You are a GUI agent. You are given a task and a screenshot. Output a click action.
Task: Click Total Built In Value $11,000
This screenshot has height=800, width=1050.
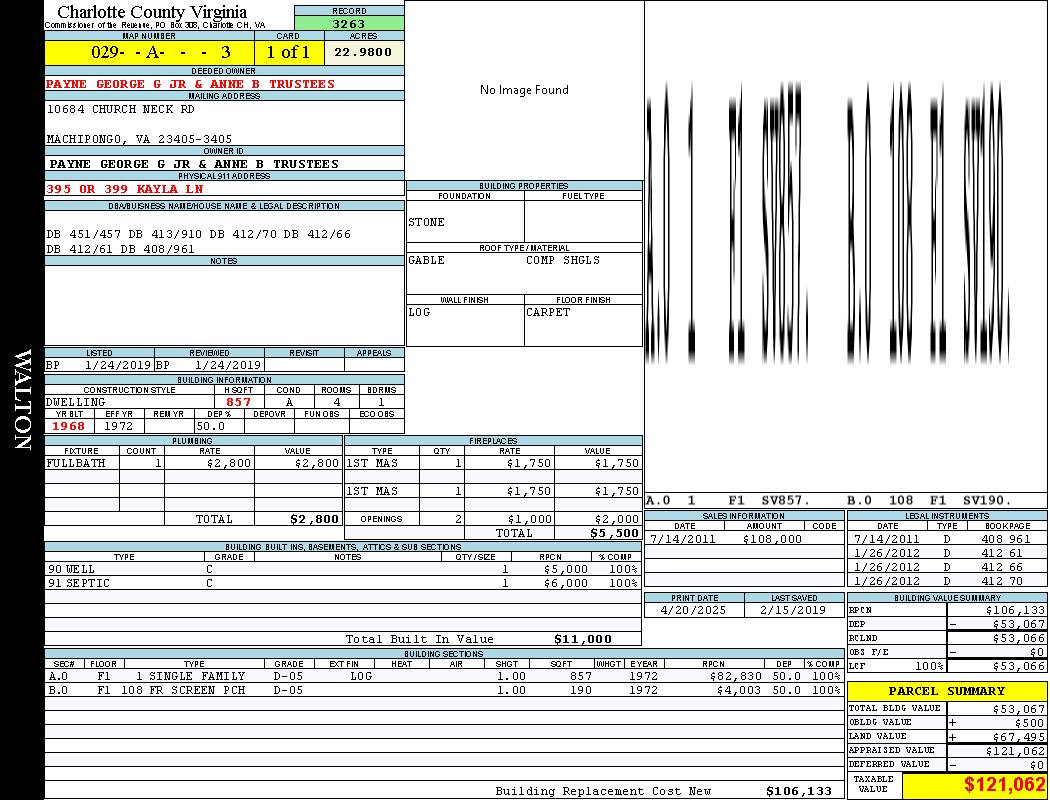[x=583, y=639]
